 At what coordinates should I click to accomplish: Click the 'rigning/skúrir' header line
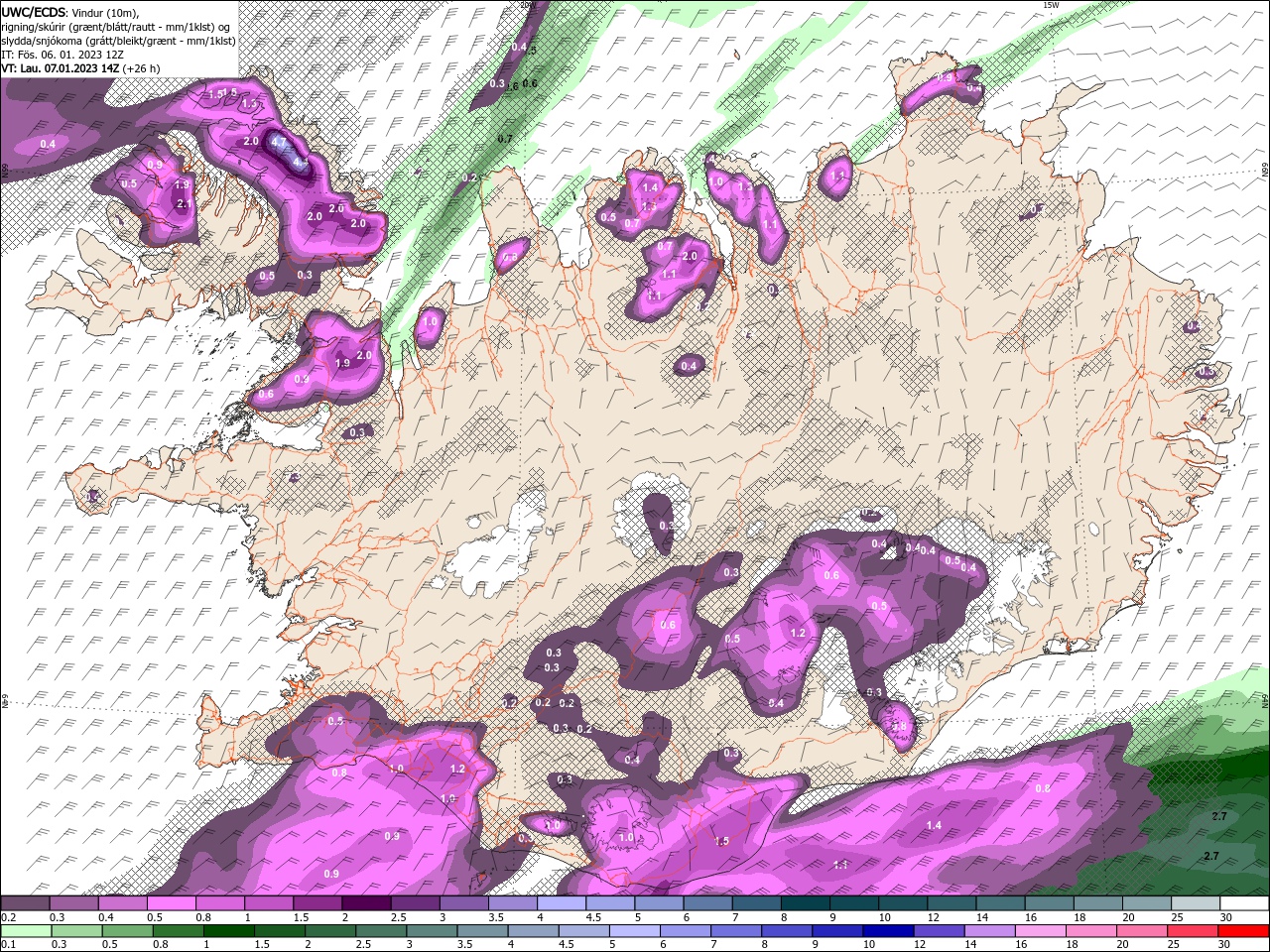coord(116,27)
